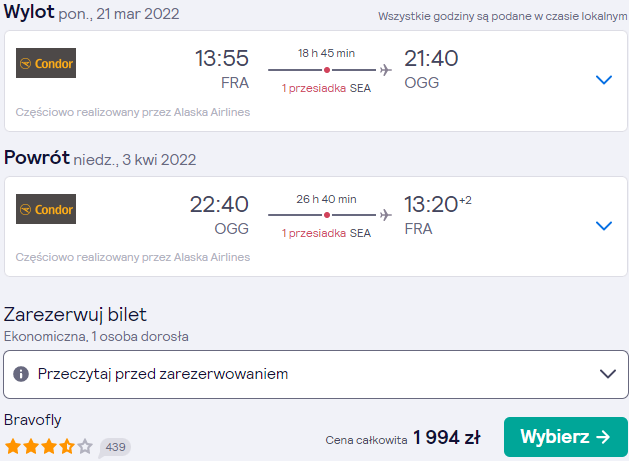Click the red stopover dot on the return route
The image size is (629, 461).
327,215
